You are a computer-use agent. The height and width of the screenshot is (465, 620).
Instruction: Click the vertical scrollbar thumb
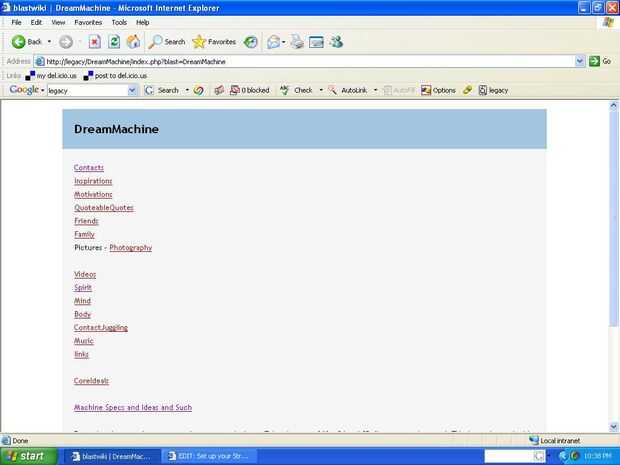(614, 218)
